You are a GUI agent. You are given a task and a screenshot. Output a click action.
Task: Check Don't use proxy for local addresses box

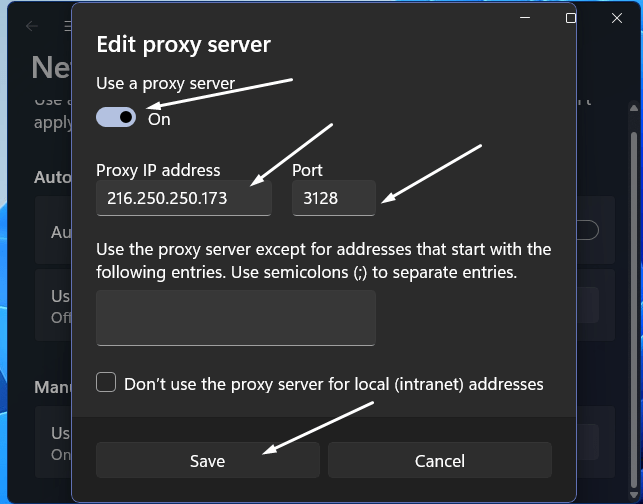click(106, 382)
